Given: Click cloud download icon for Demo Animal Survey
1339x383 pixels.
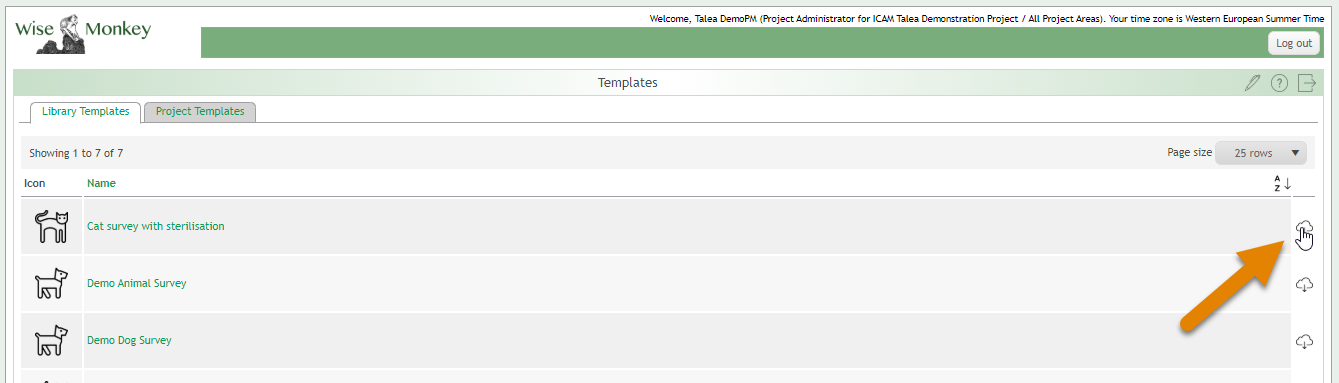Looking at the screenshot, I should coord(1304,285).
